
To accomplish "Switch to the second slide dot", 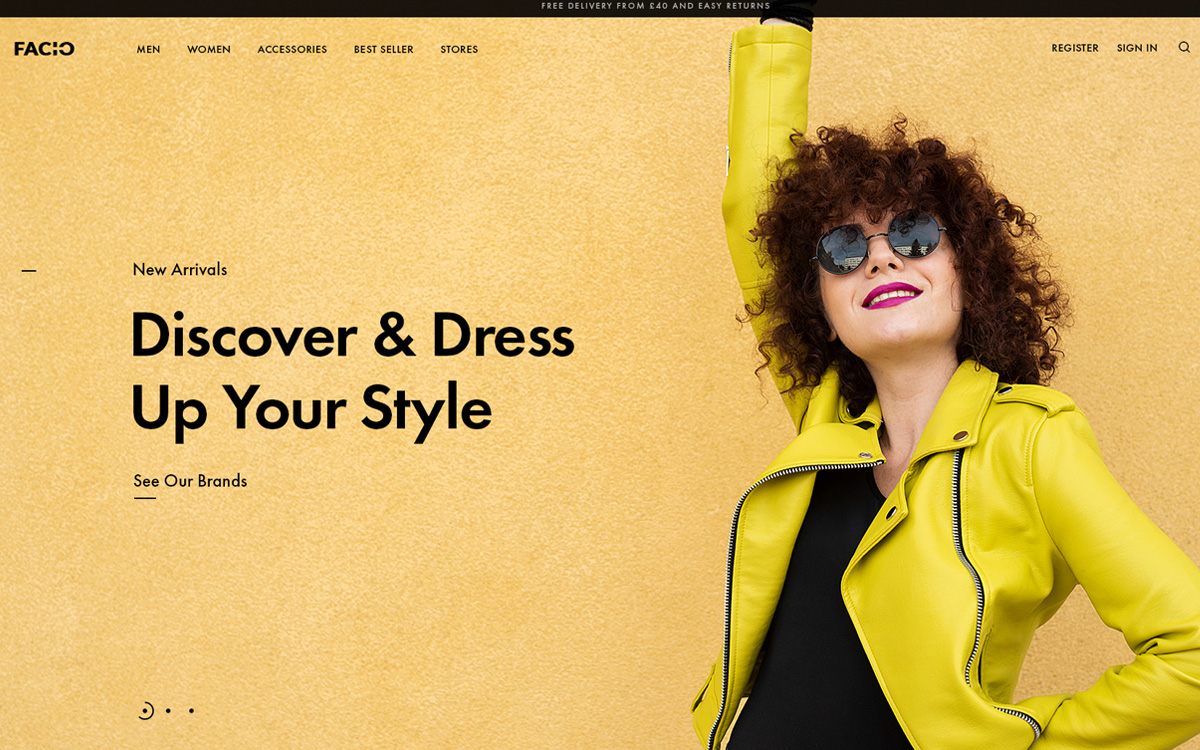I will 168,711.
